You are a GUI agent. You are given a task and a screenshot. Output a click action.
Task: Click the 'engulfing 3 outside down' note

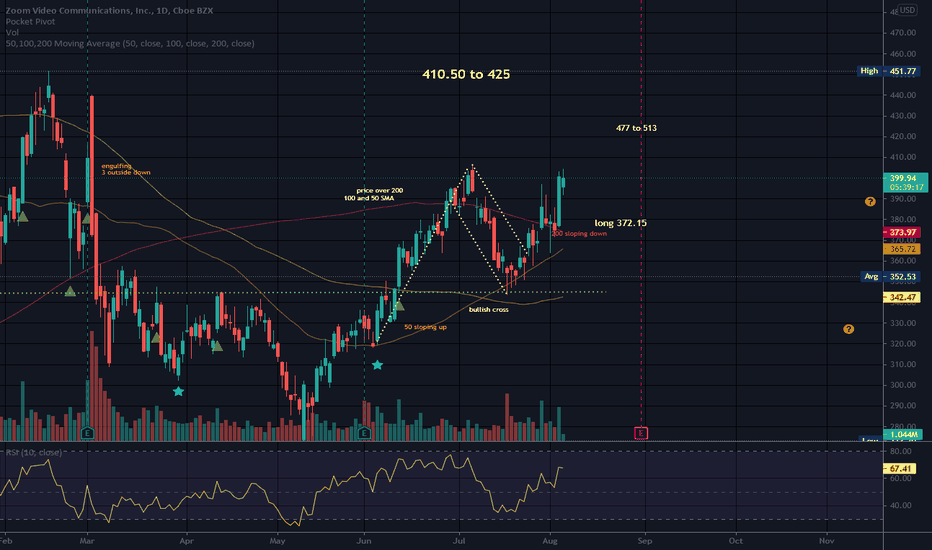pos(125,169)
